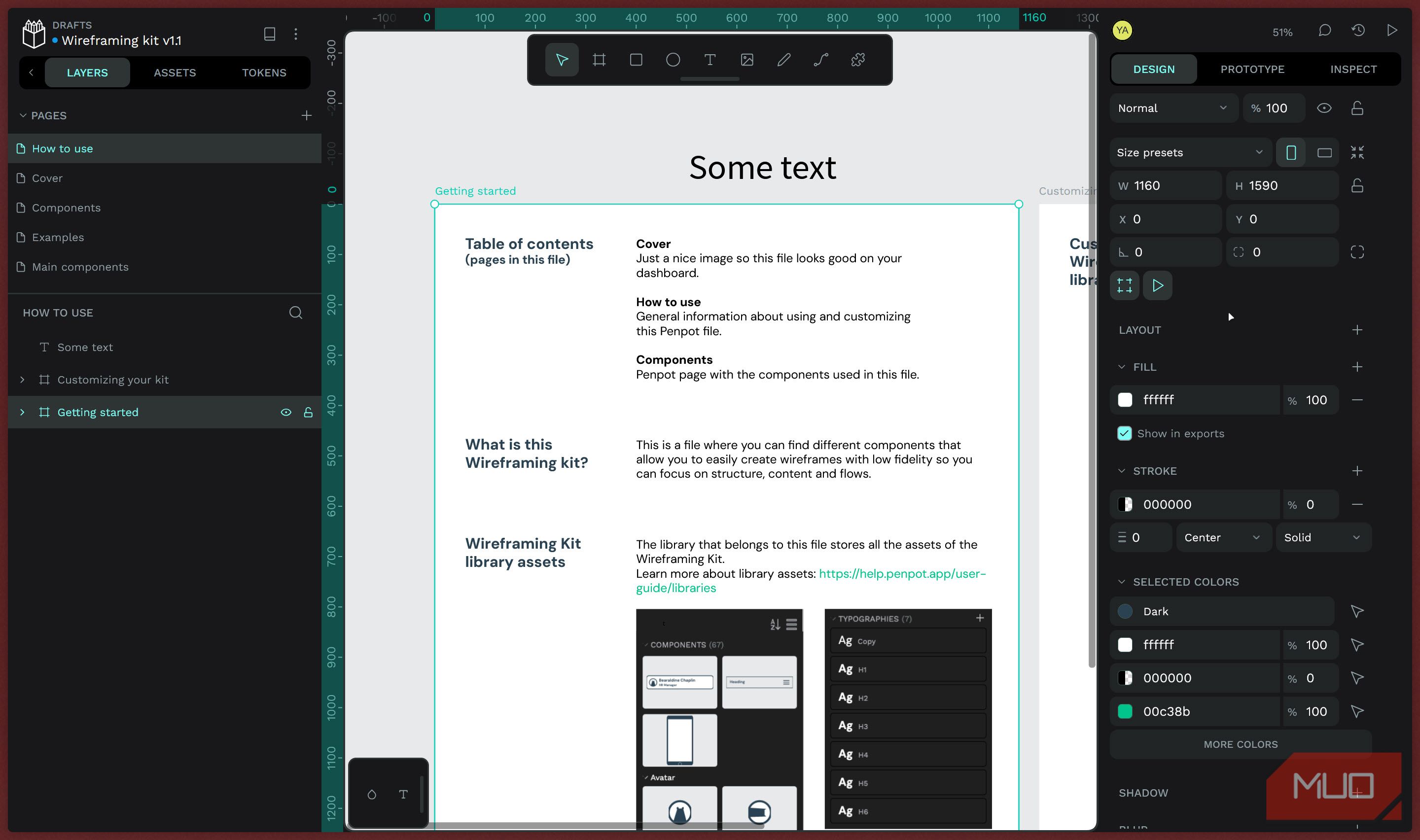Open the Solid stroke style dropdown
This screenshot has height=840, width=1420.
pyautogui.click(x=1323, y=538)
